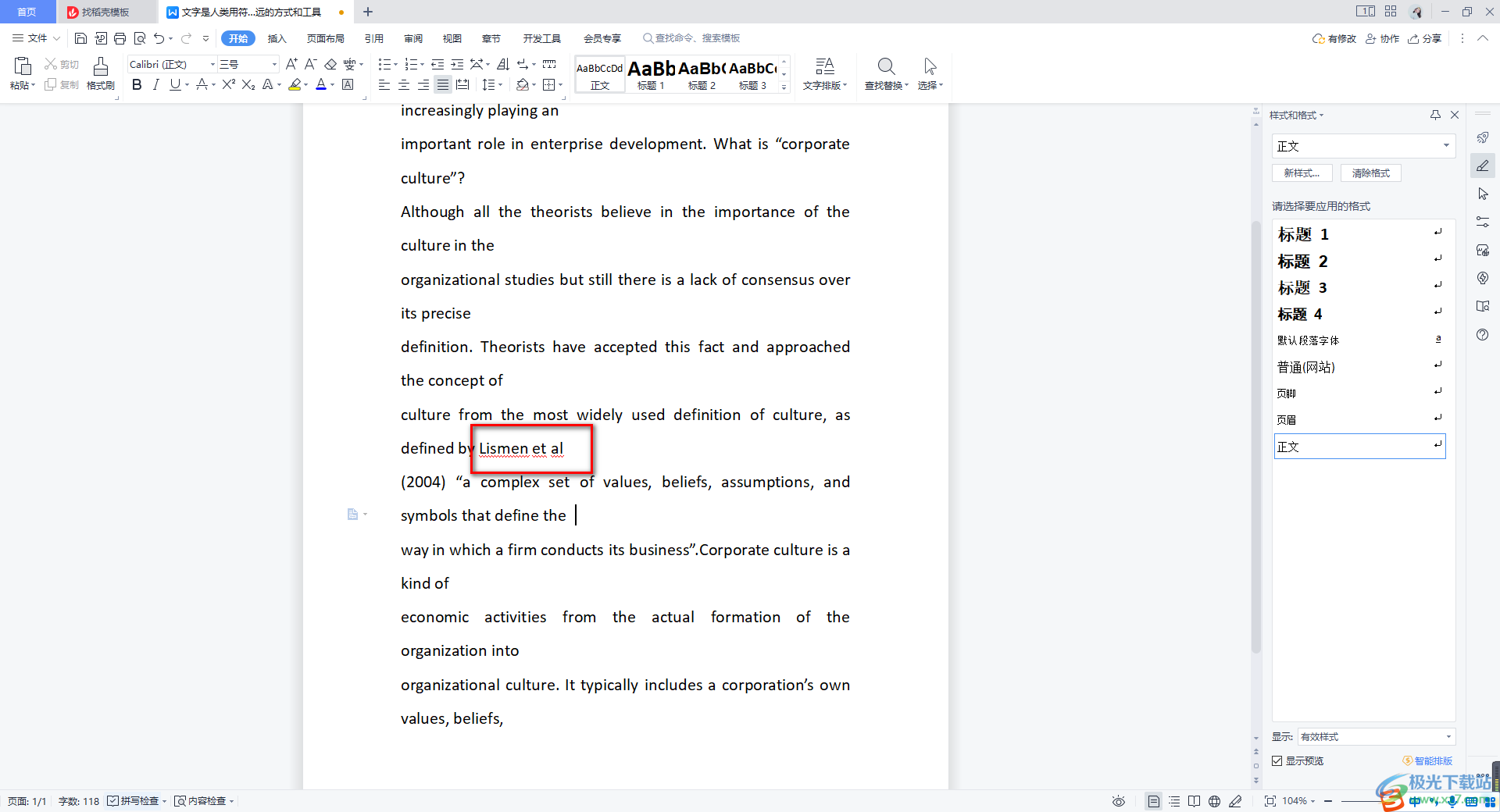Toggle the 显示预览 checkbox

click(x=1277, y=760)
